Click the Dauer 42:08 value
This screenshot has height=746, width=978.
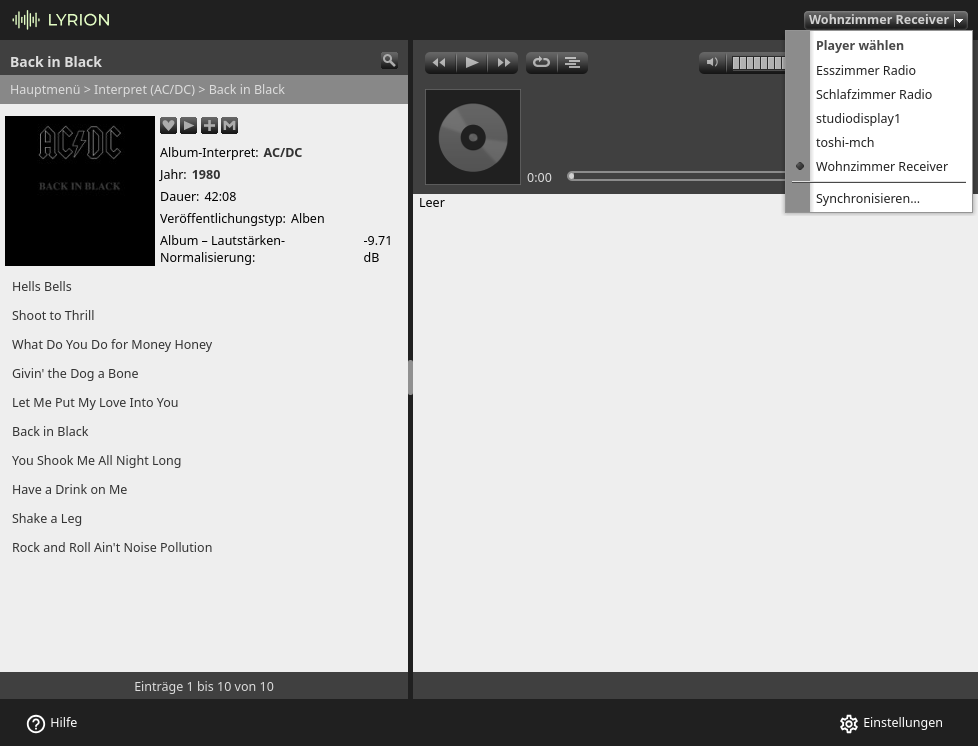pyautogui.click(x=220, y=196)
